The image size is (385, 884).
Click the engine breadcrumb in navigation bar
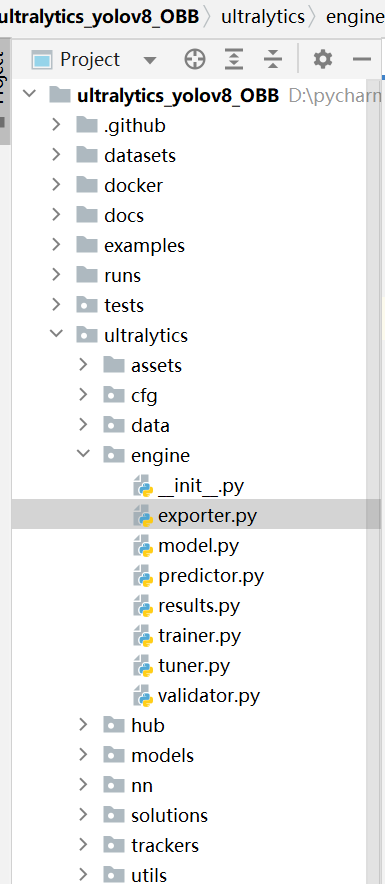355,16
